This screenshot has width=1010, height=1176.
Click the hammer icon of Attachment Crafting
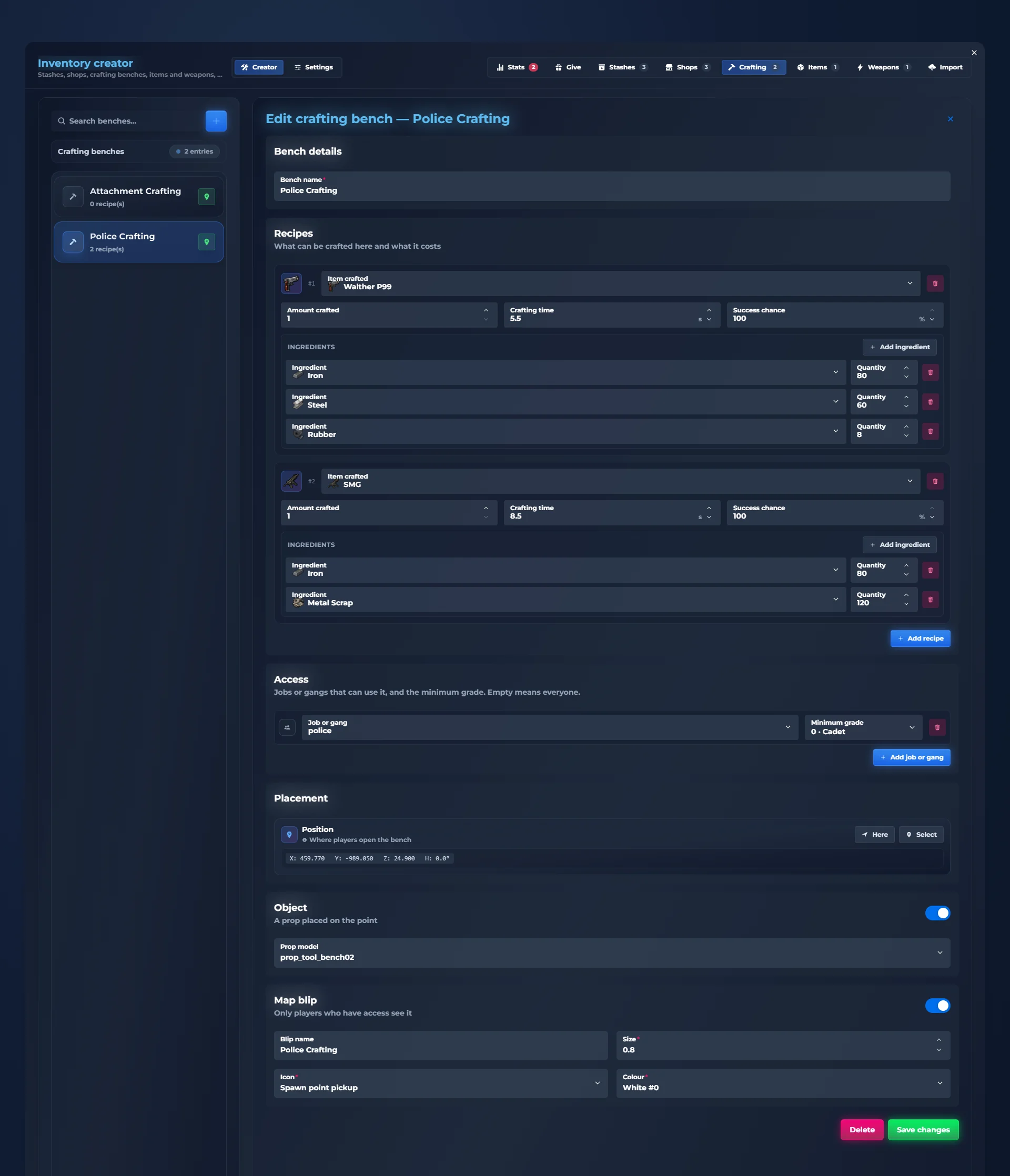point(73,196)
